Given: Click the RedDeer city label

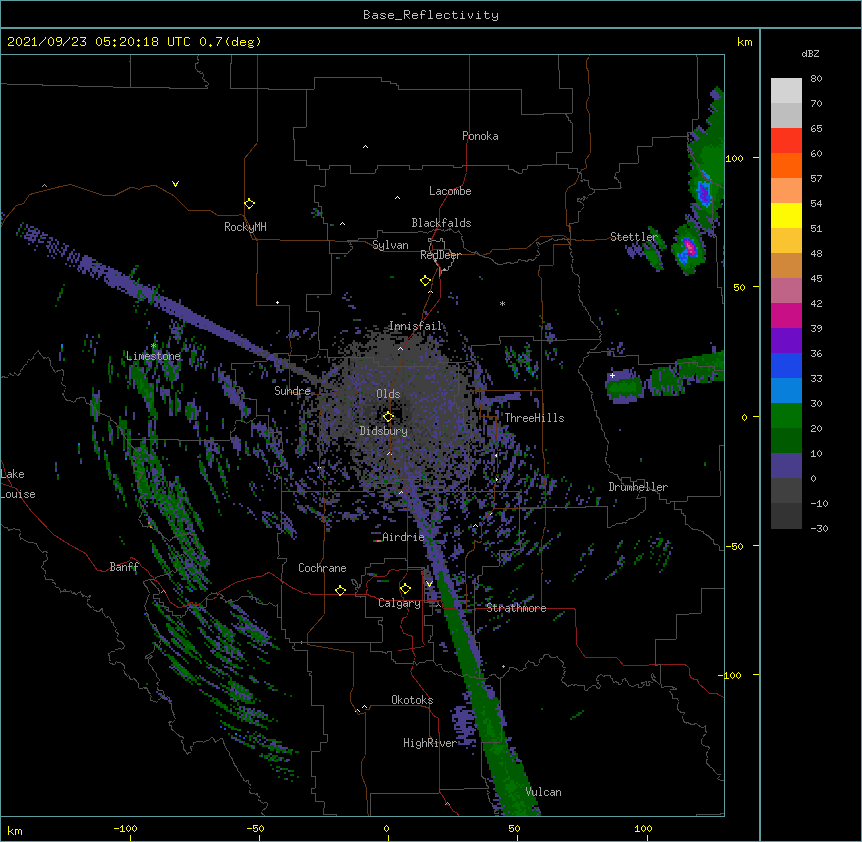Looking at the screenshot, I should 440,255.
